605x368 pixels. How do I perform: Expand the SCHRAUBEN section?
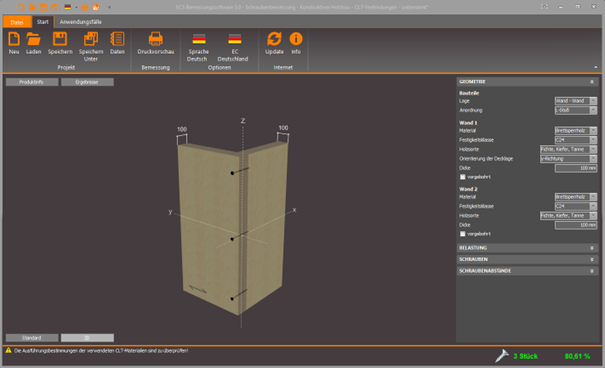click(x=591, y=260)
